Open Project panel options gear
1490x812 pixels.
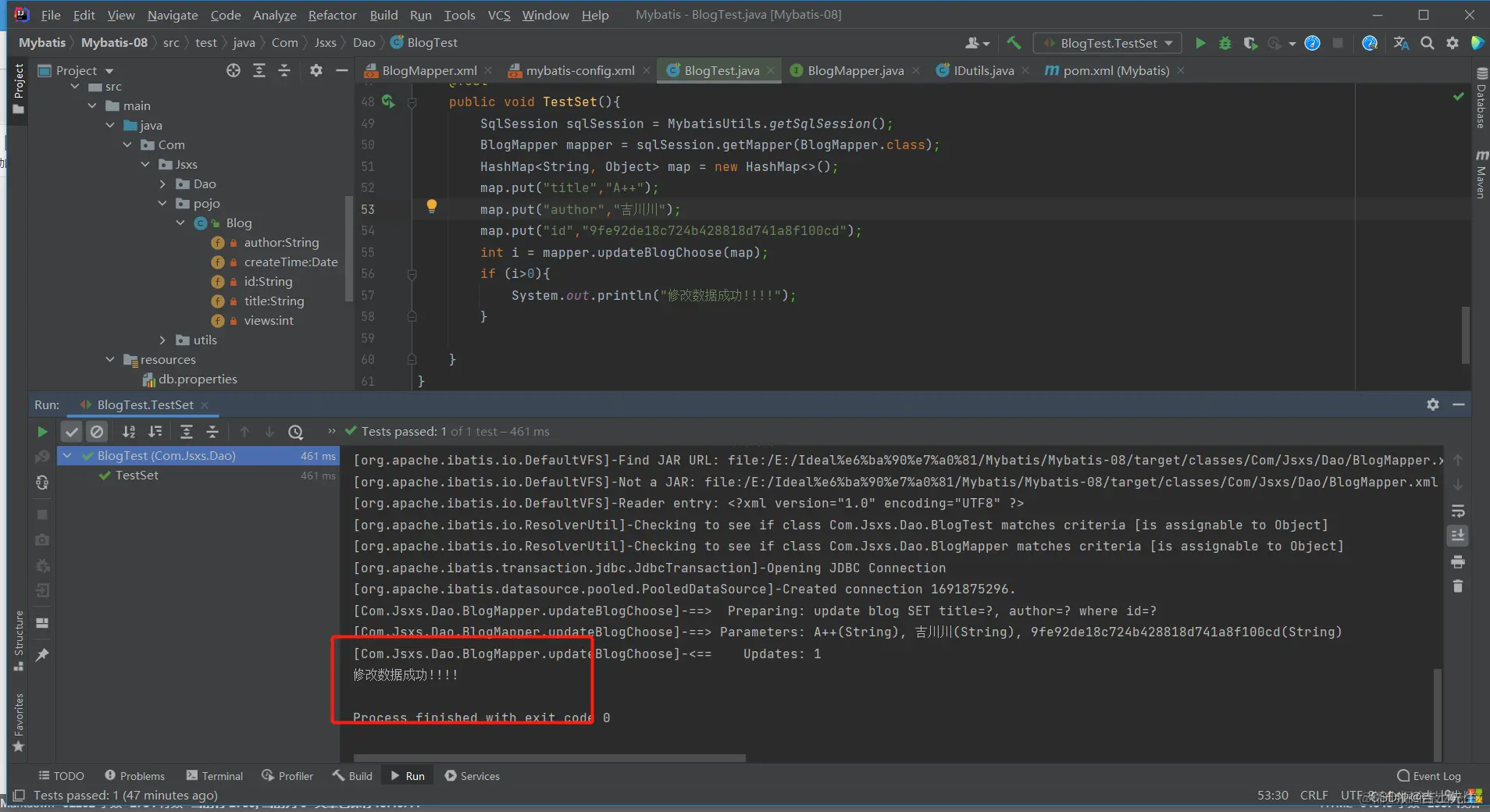(315, 70)
